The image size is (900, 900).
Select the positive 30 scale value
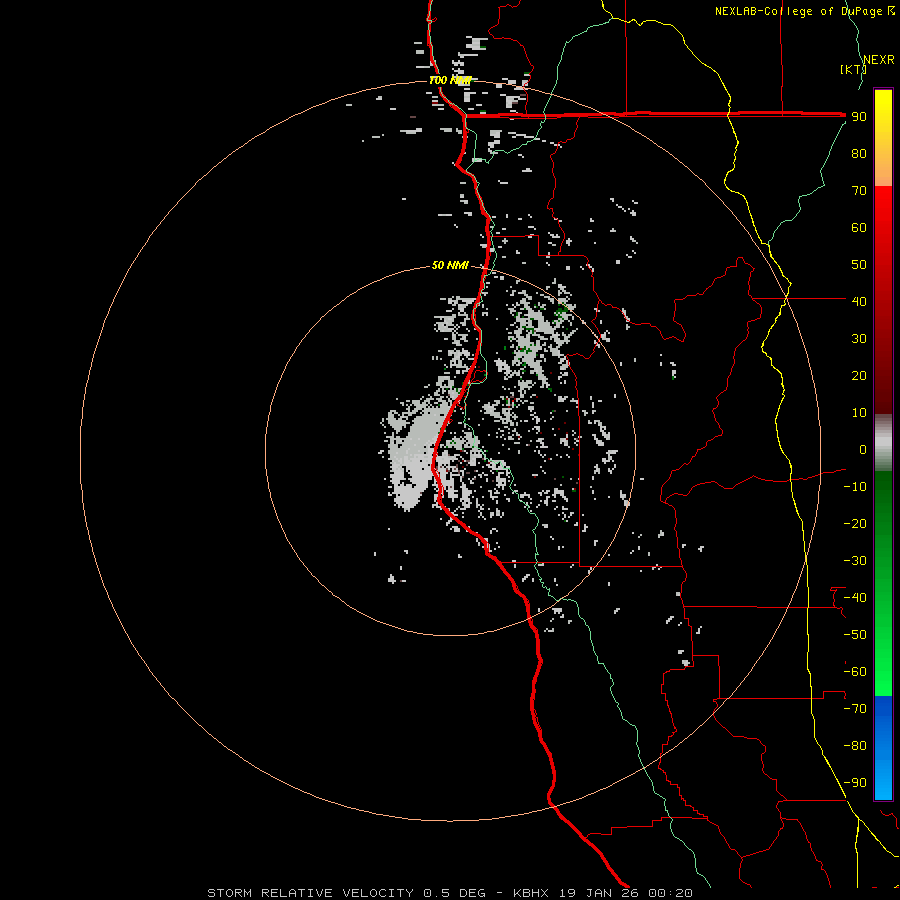click(859, 339)
